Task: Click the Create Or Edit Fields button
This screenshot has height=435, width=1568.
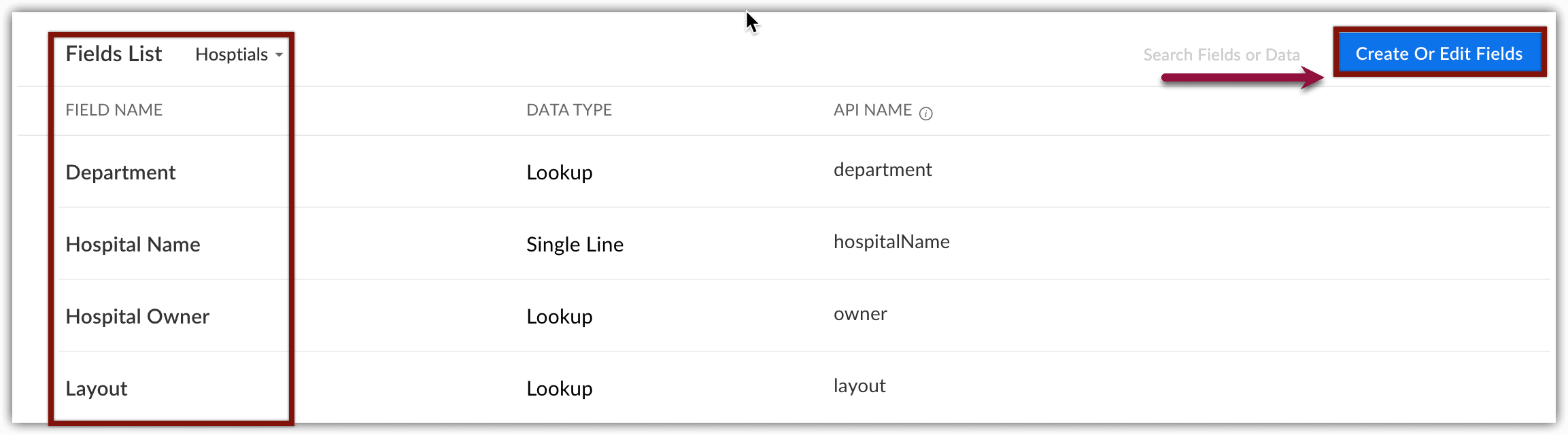Action: click(1439, 54)
